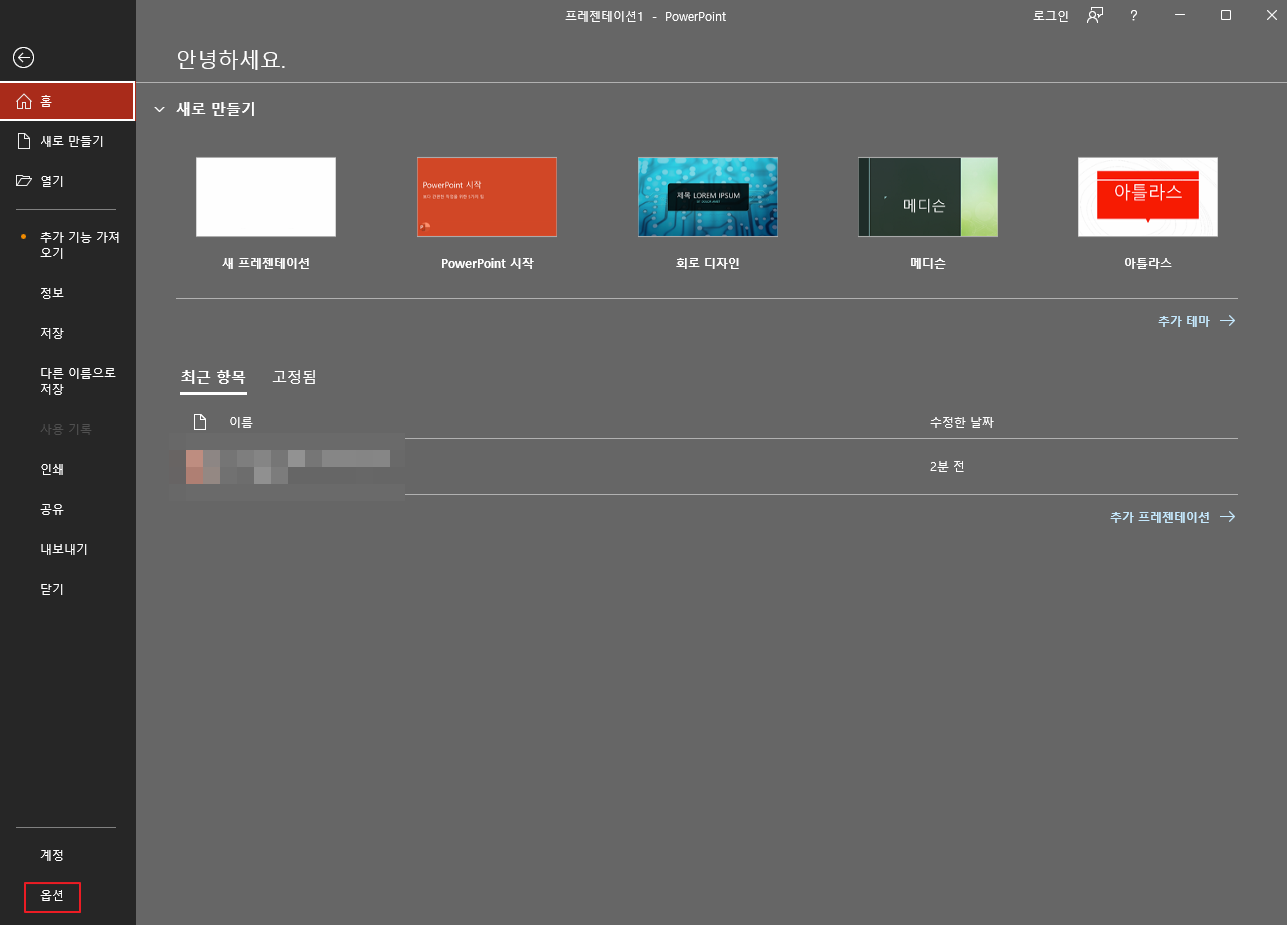This screenshot has height=925, width=1287.
Task: Select 홈 in the sidebar
Action: pos(67,101)
